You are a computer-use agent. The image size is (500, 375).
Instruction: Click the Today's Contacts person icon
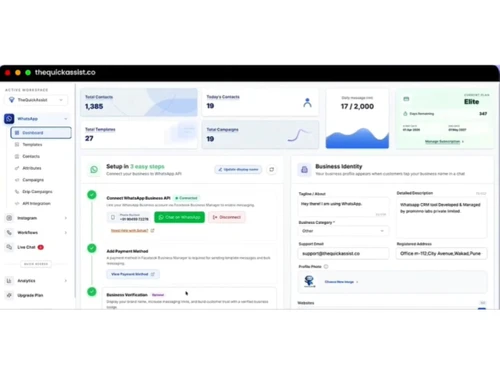pyautogui.click(x=307, y=103)
